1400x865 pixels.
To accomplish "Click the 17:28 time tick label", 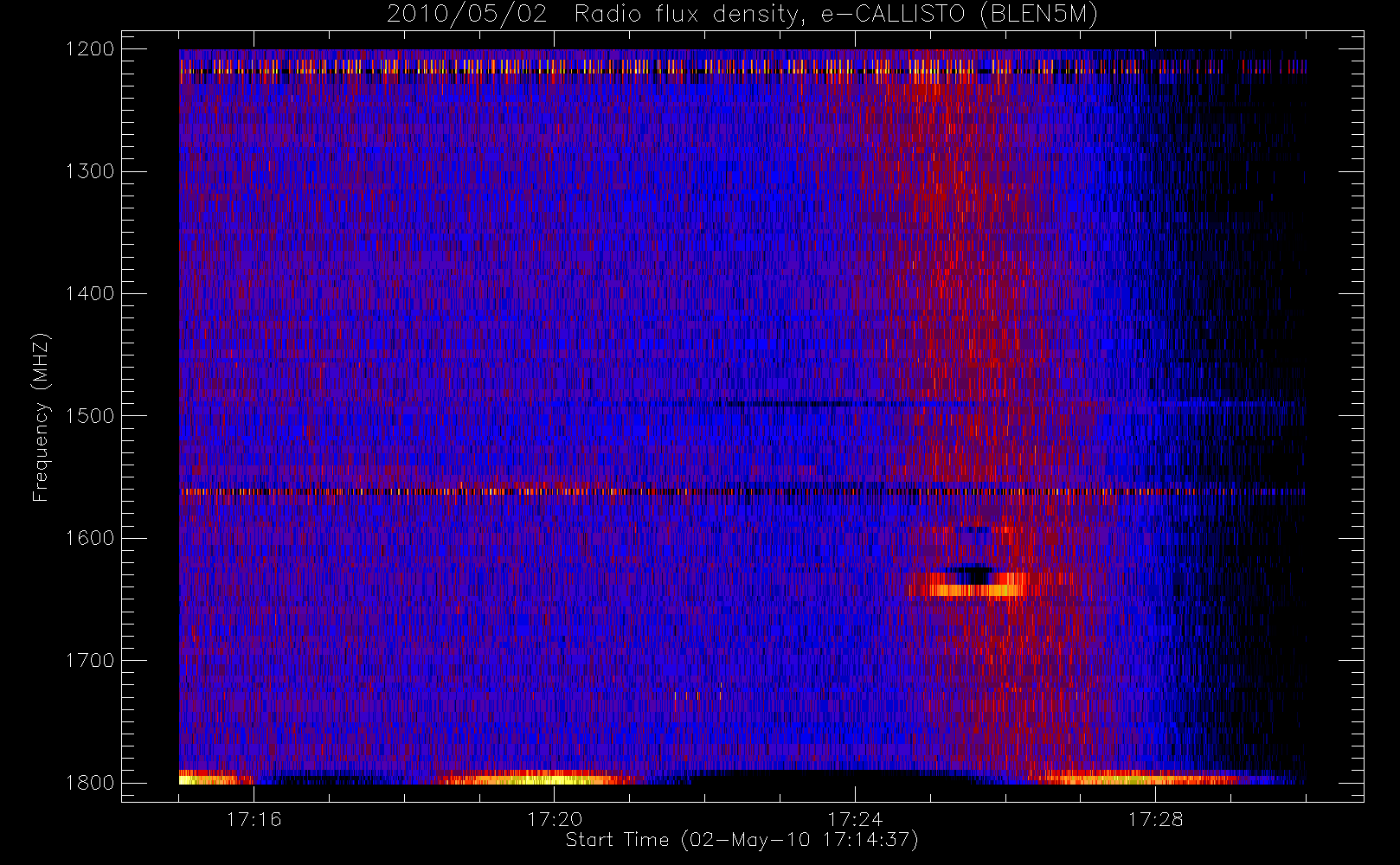I will [x=1155, y=819].
